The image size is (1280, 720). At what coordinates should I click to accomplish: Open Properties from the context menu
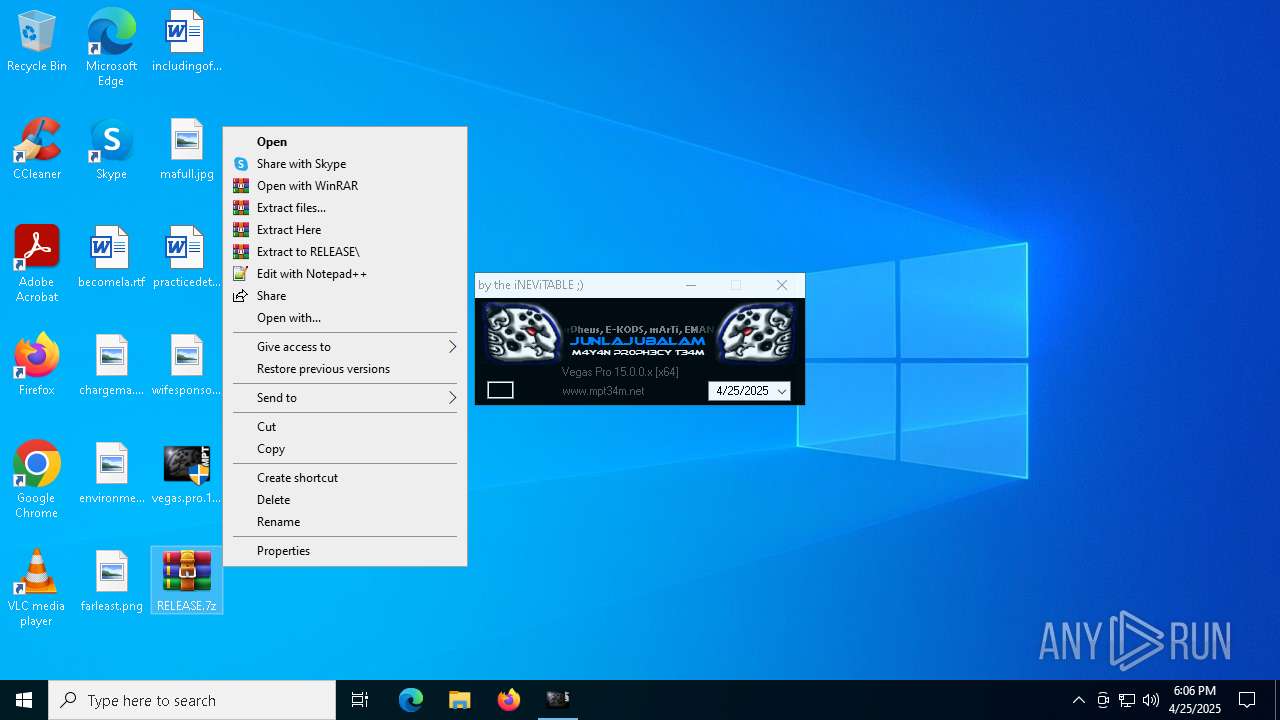[345, 551]
